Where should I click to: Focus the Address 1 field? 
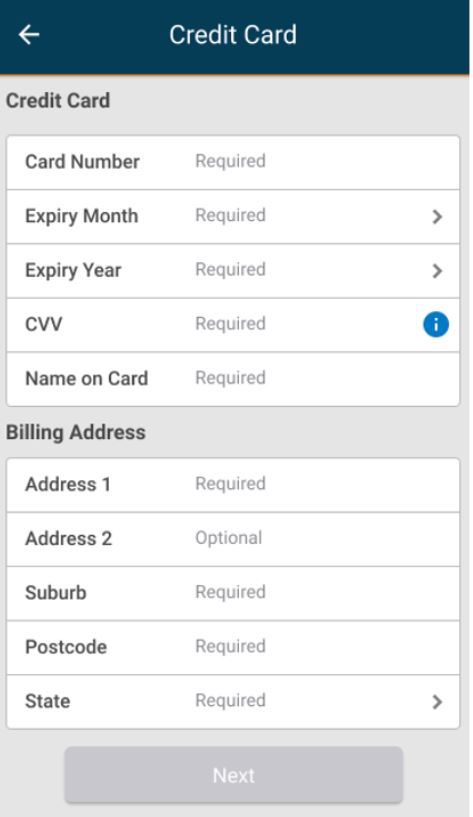[233, 485]
